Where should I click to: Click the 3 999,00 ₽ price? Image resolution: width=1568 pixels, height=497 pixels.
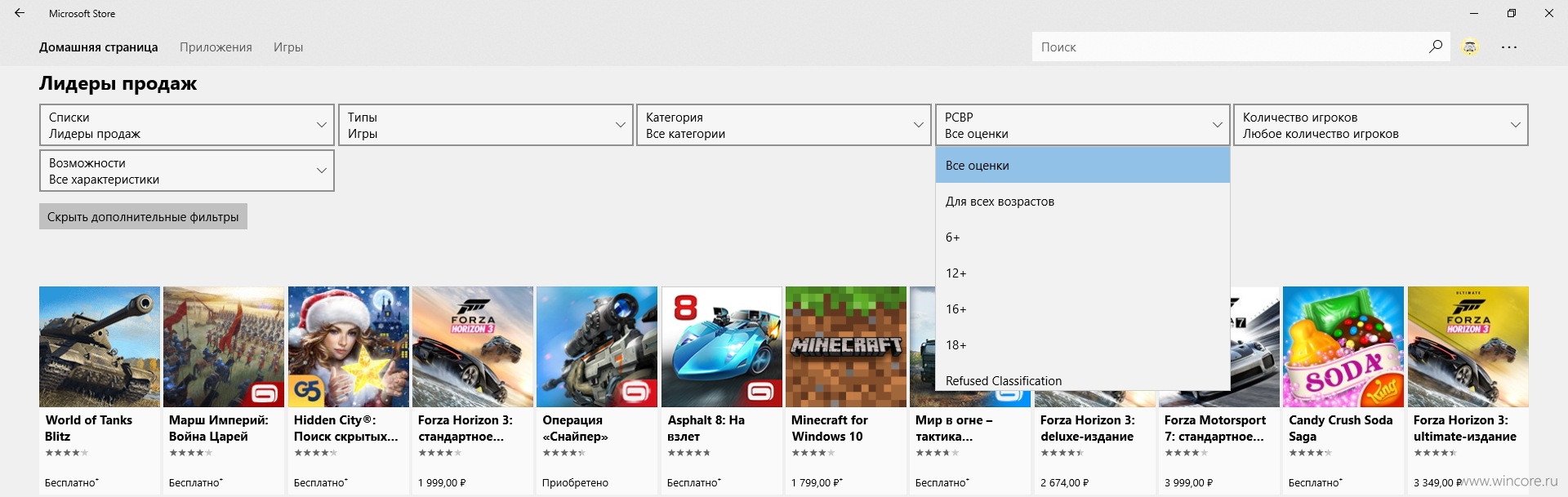[x=1189, y=482]
